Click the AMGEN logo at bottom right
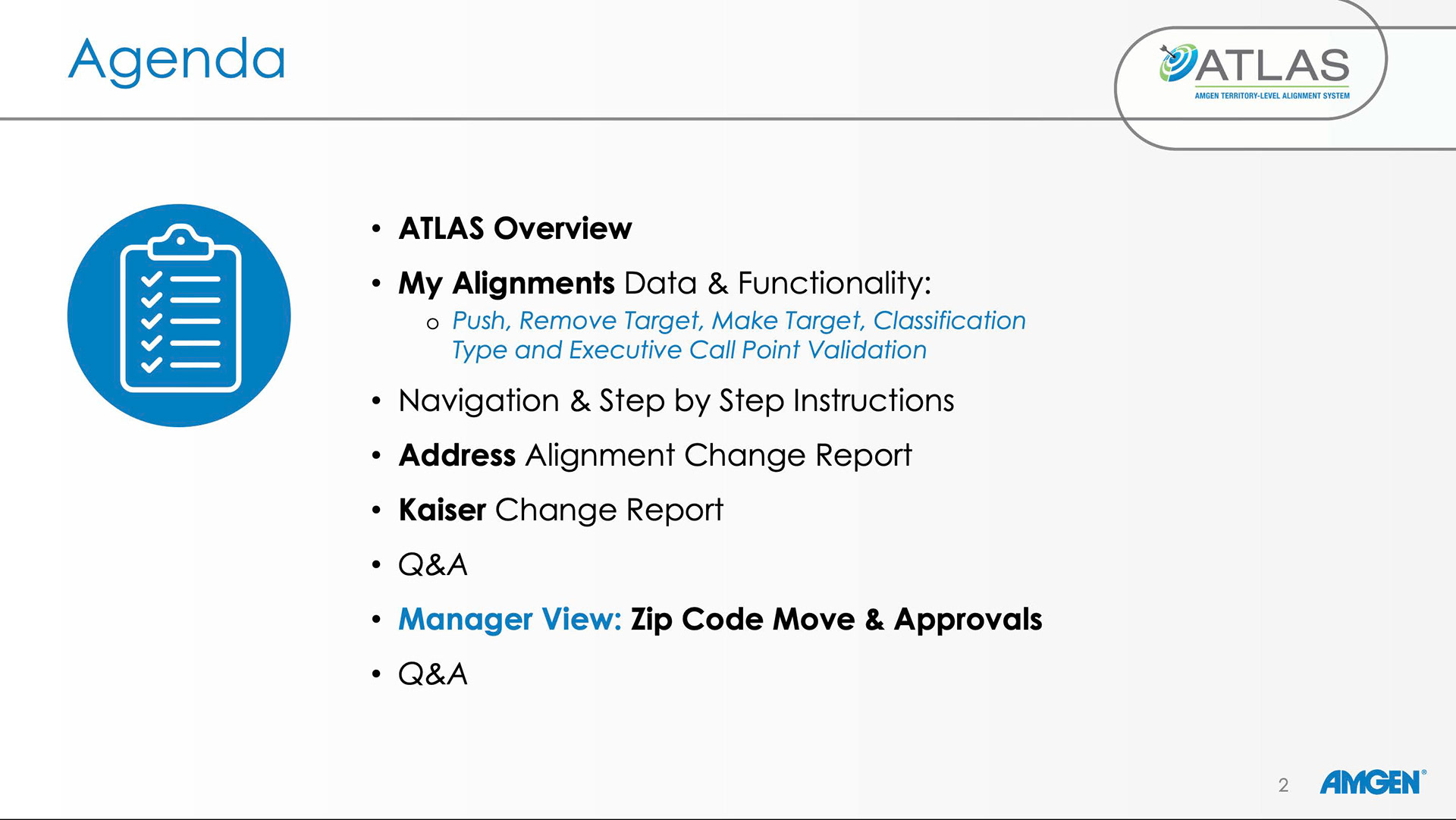The image size is (1456, 820). point(1373,783)
